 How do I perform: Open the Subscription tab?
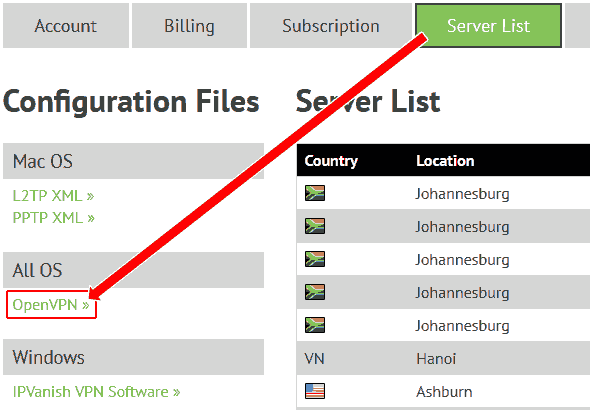pyautogui.click(x=331, y=26)
